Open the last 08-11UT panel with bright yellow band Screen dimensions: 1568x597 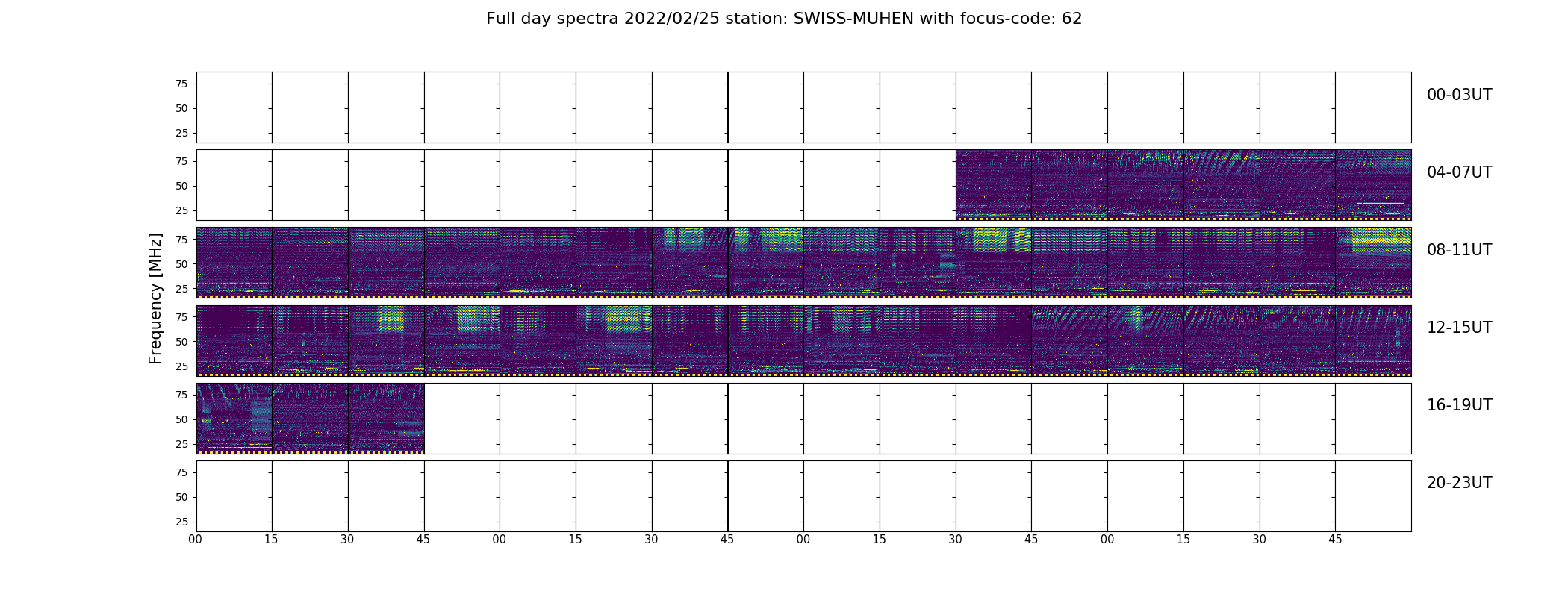pos(1373,263)
